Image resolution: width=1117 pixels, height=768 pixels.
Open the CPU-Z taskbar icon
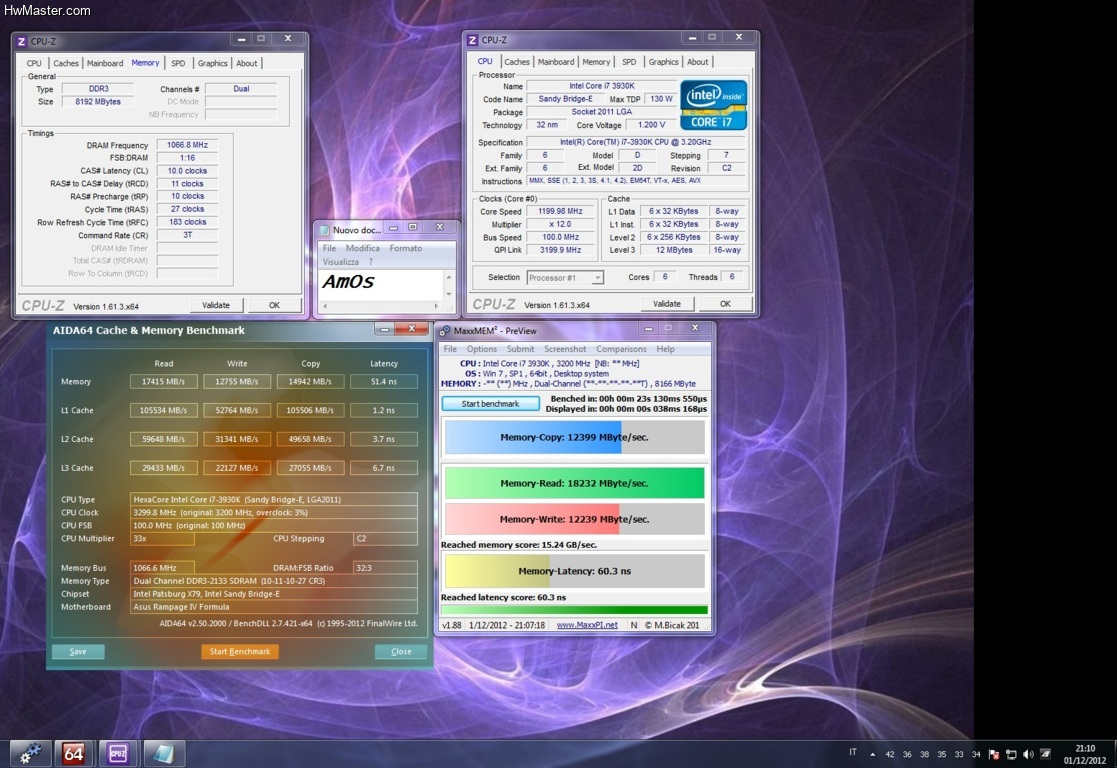[118, 753]
